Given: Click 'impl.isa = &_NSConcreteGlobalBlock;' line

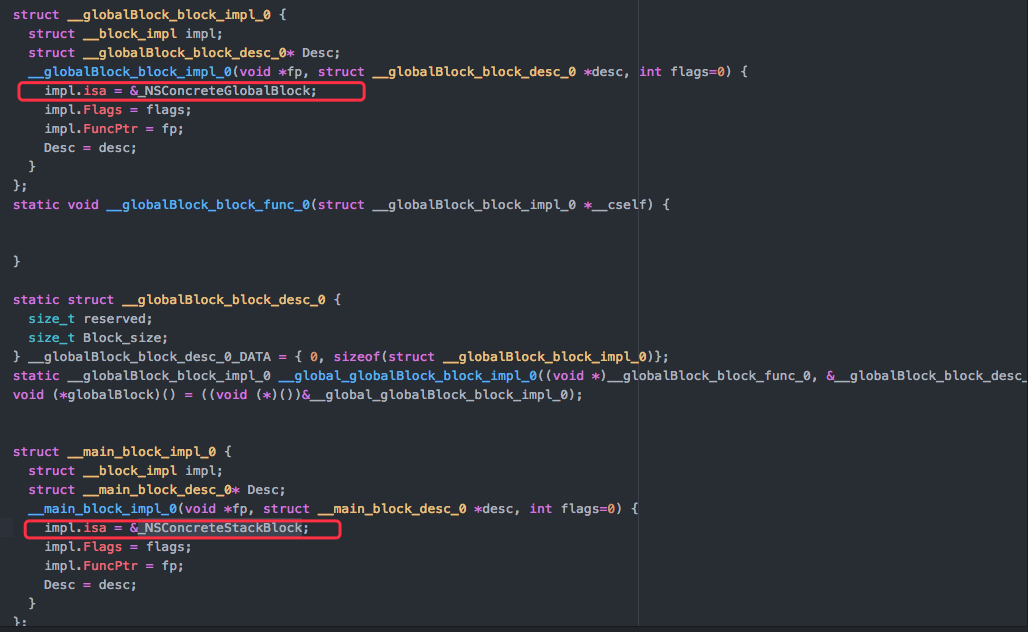Looking at the screenshot, I should [180, 90].
